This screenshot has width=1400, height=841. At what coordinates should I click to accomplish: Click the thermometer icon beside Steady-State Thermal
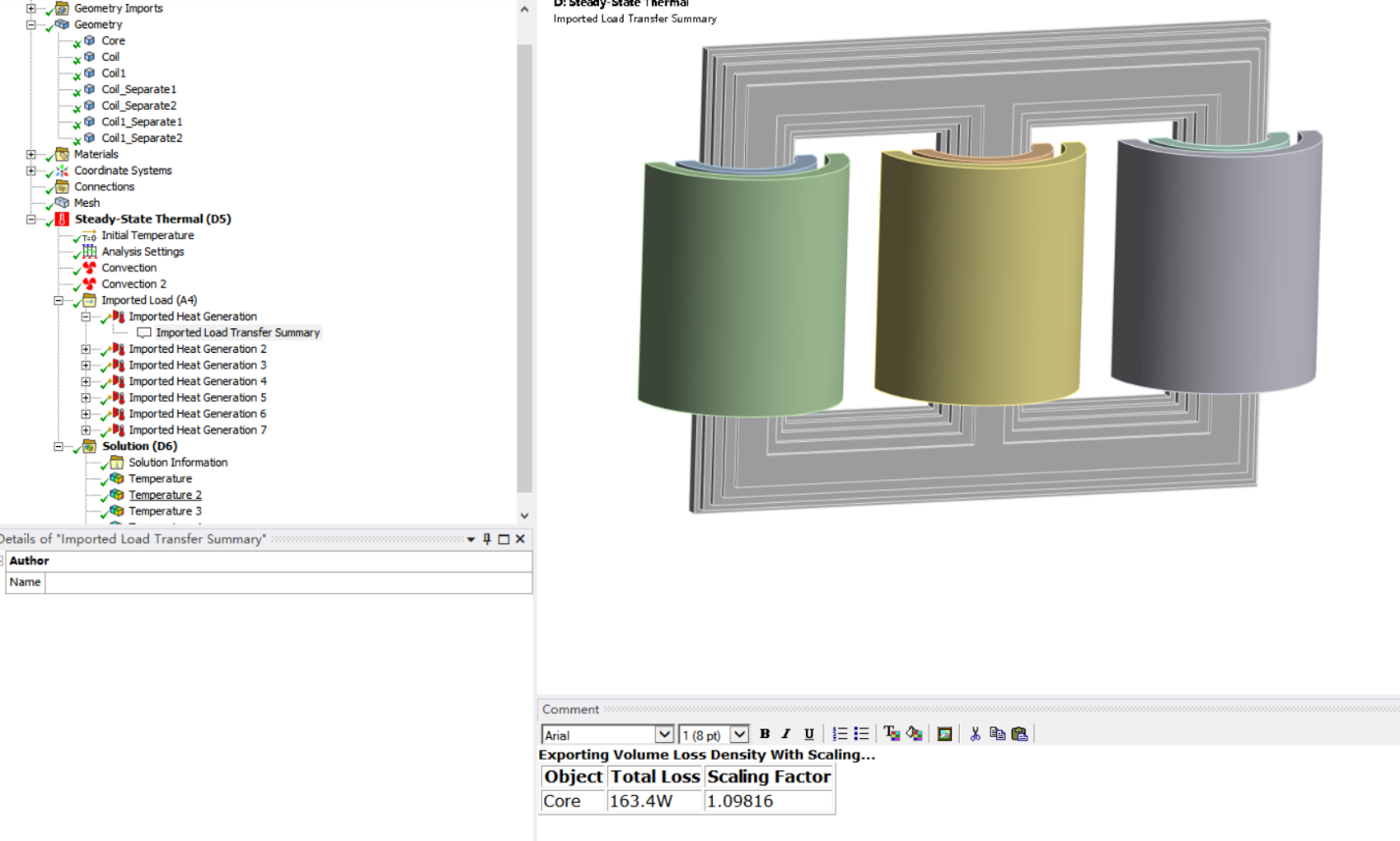[60, 219]
